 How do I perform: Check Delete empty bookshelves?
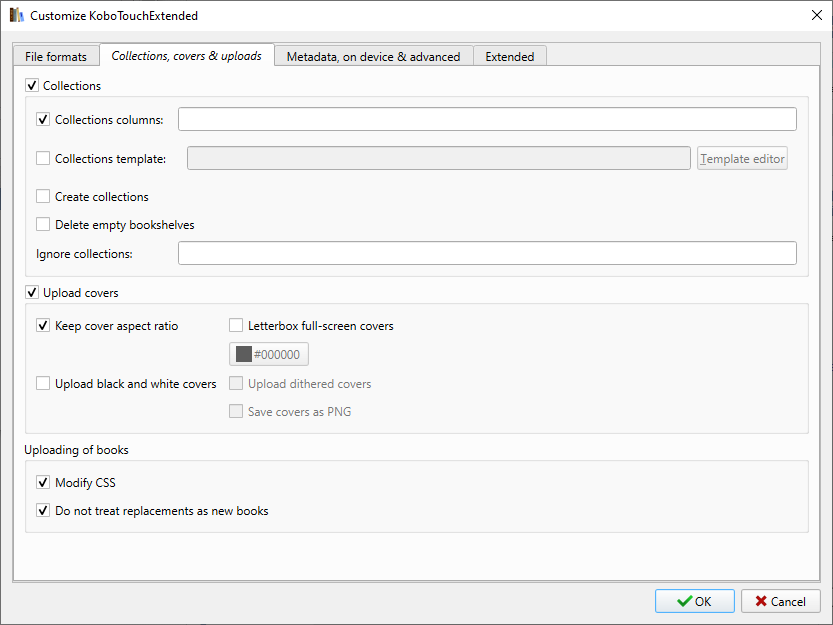coord(43,225)
